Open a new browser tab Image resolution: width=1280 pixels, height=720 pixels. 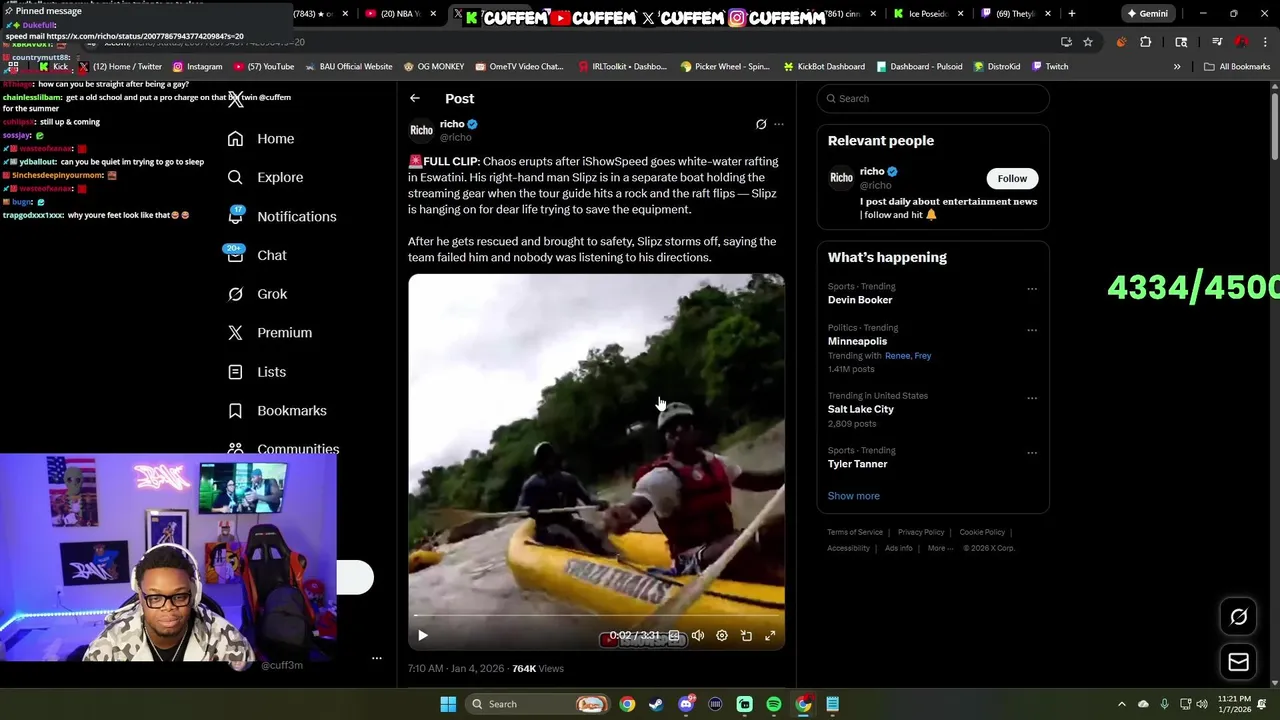point(1071,14)
